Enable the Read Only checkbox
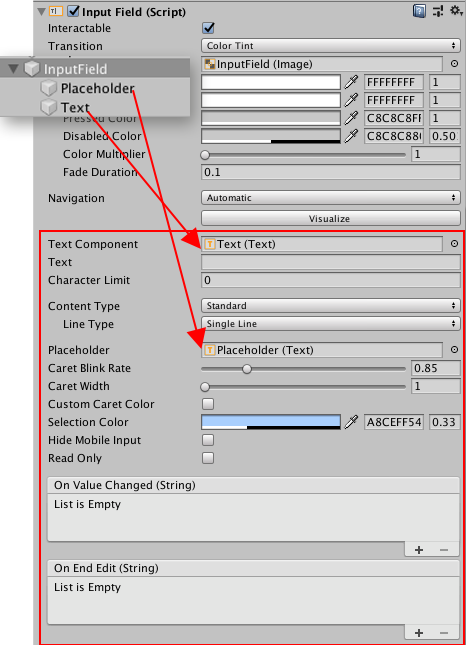 point(208,458)
